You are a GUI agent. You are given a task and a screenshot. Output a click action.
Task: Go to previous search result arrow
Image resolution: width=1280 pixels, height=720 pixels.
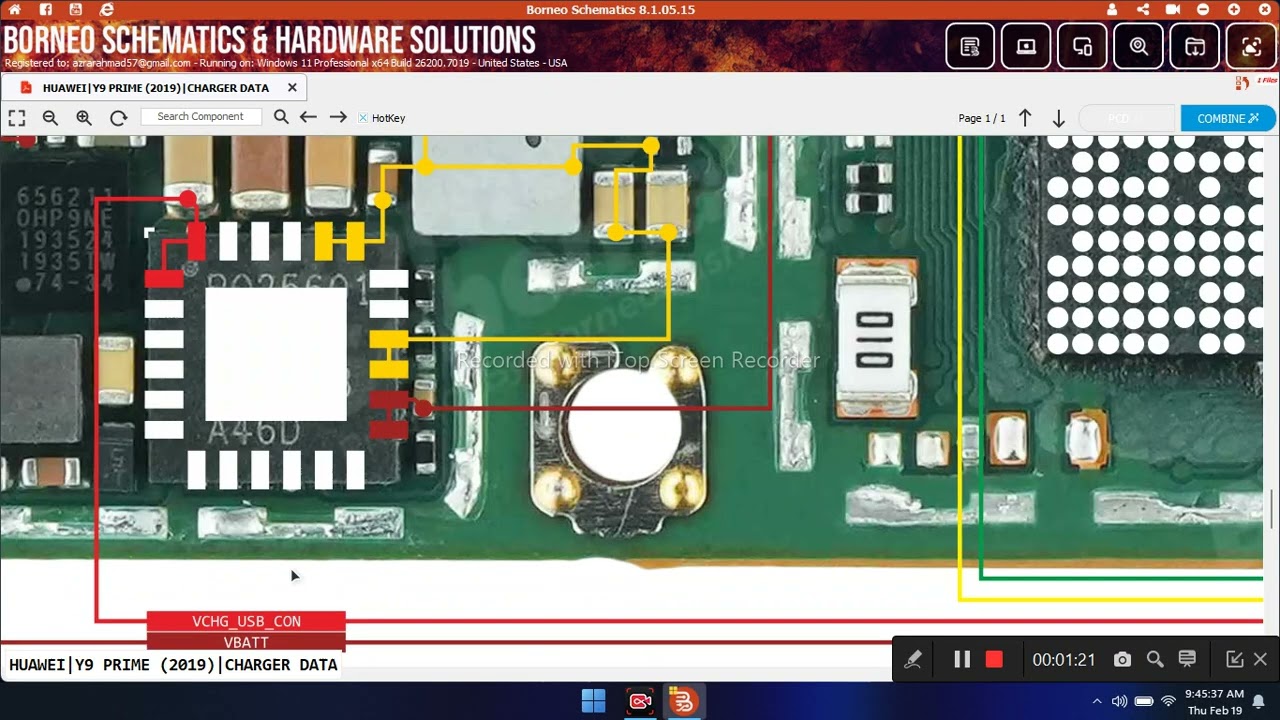(x=308, y=117)
